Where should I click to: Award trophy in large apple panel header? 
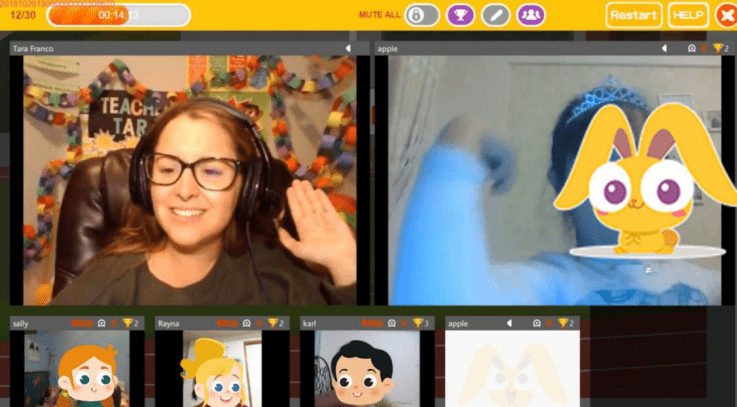pyautogui.click(x=718, y=48)
